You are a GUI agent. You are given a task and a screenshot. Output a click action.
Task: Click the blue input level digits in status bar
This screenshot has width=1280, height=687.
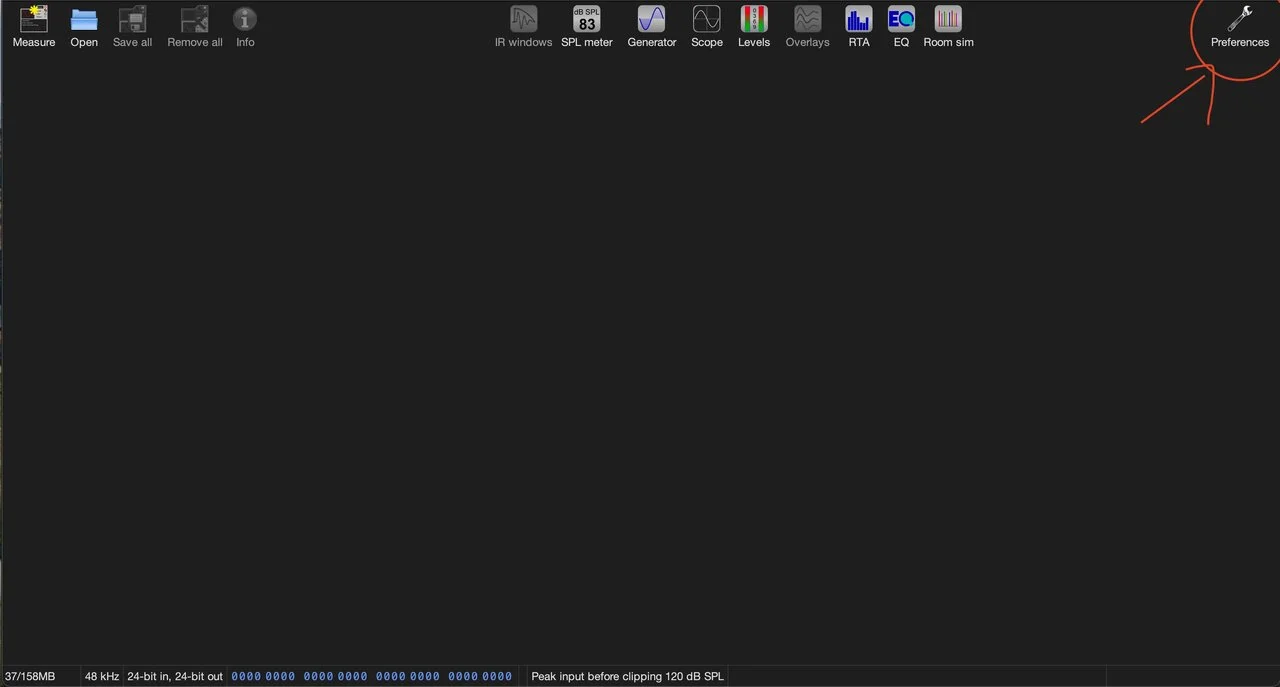click(371, 677)
